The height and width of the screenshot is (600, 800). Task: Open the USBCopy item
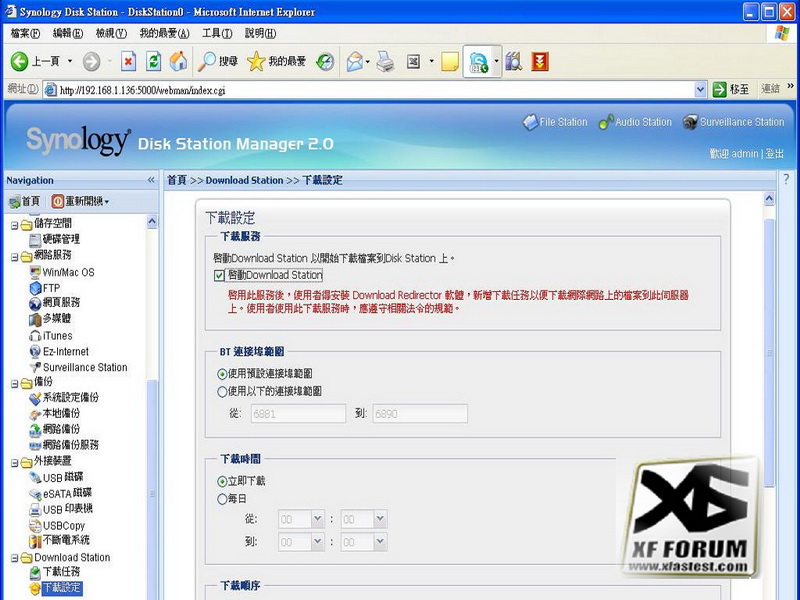point(57,525)
